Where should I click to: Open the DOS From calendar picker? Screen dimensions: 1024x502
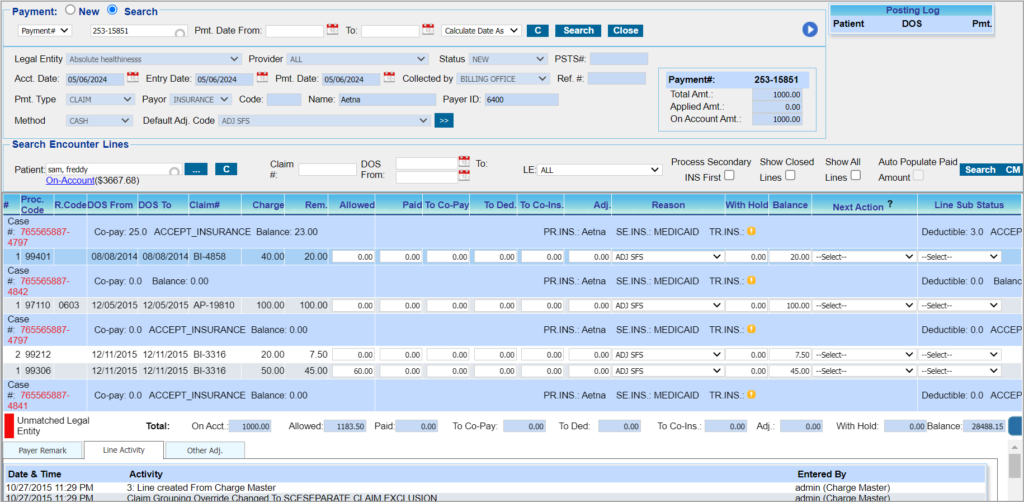click(x=464, y=162)
